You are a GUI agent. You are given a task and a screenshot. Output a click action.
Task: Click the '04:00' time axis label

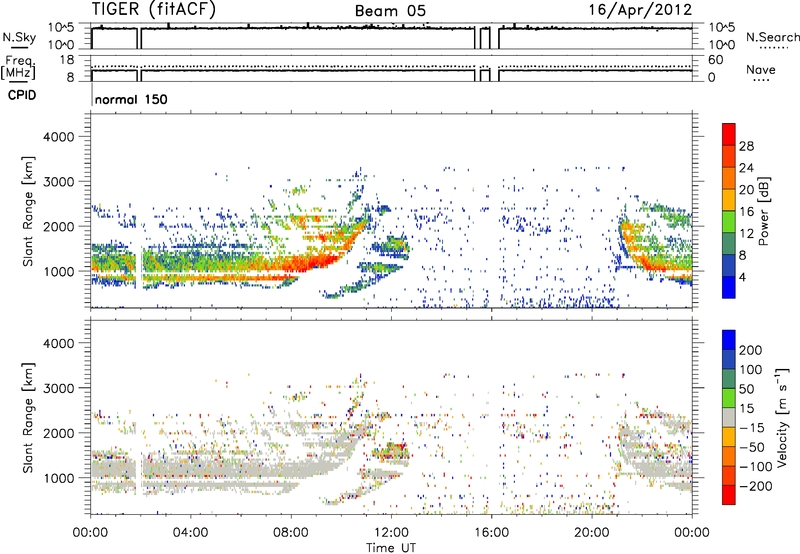click(x=190, y=533)
